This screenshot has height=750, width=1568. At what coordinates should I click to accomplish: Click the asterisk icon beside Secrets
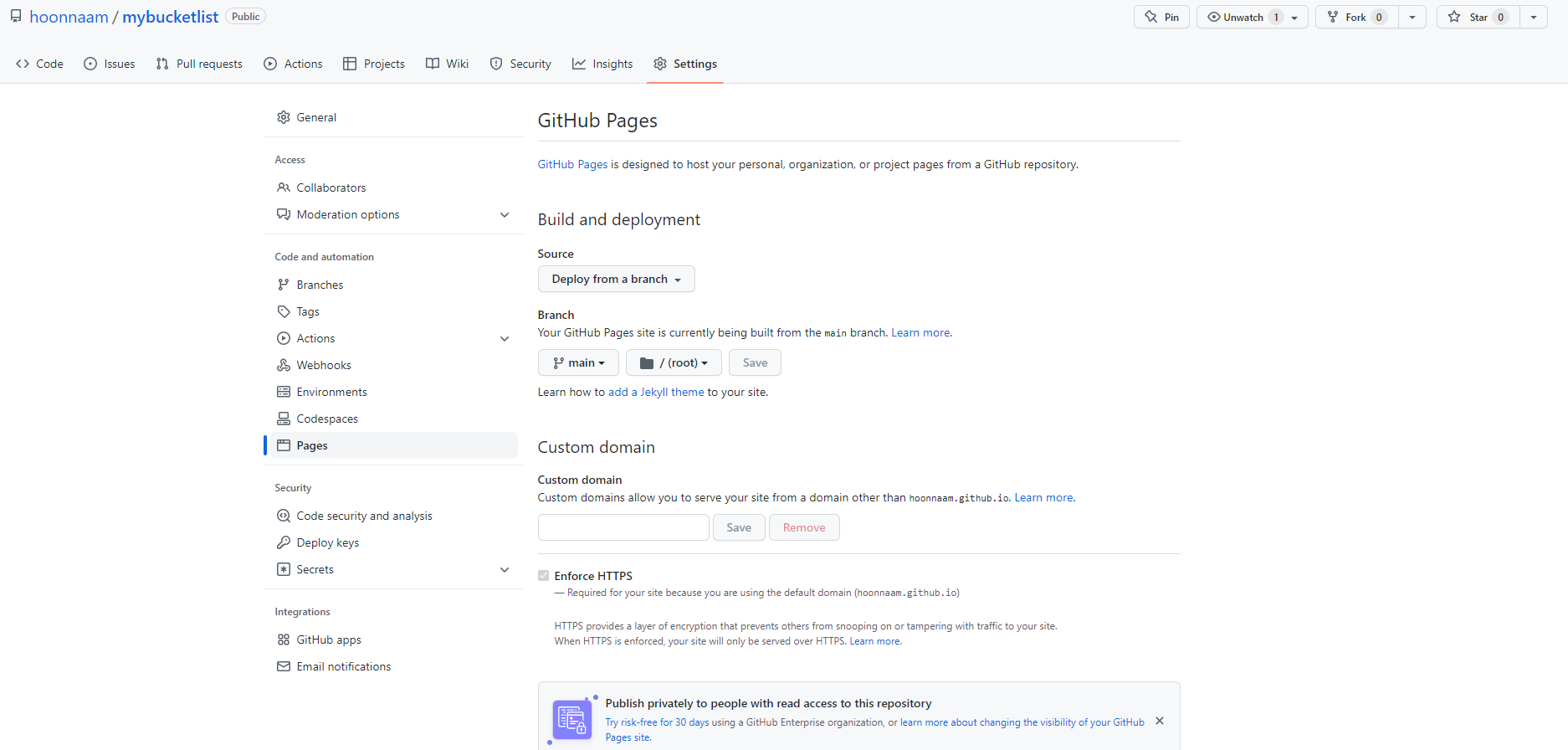[284, 569]
